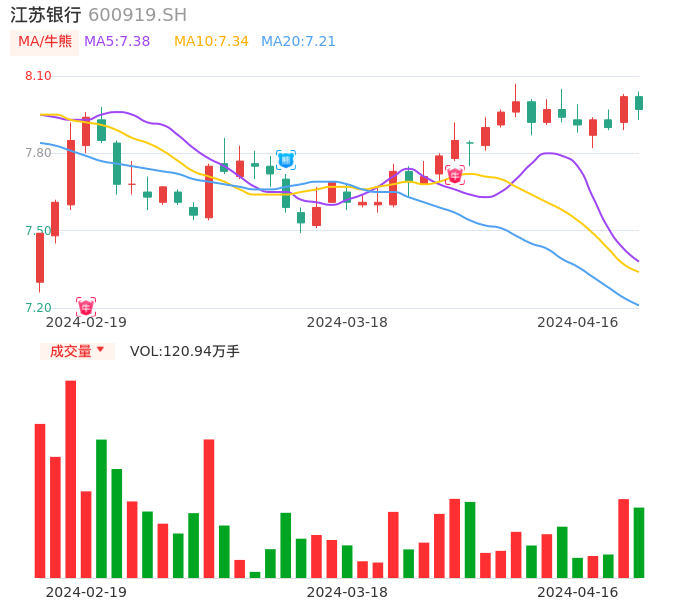686x606 pixels.
Task: Click the 2024-04-16 date under volume chart
Action: pyautogui.click(x=578, y=592)
